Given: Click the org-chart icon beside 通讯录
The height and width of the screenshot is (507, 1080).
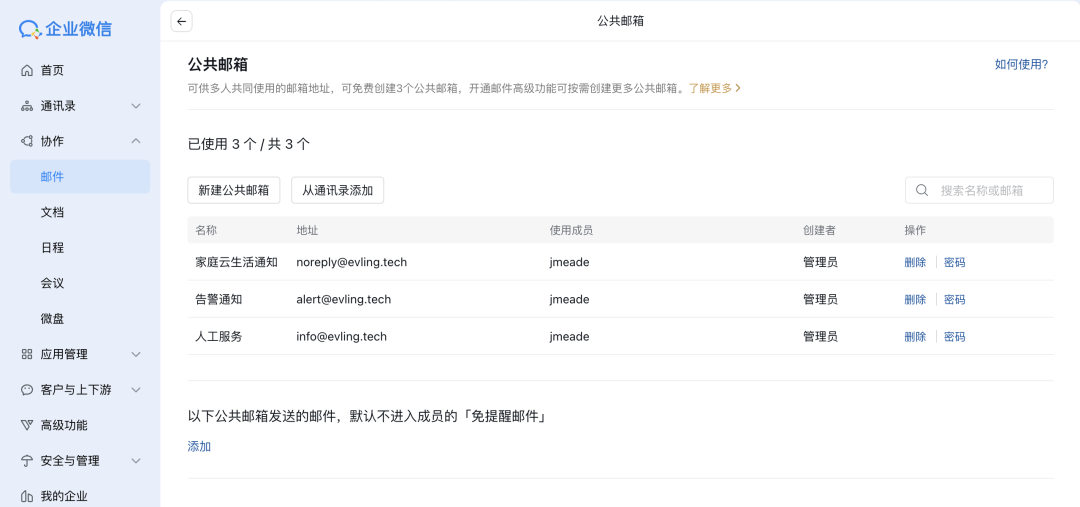Looking at the screenshot, I should [27, 106].
